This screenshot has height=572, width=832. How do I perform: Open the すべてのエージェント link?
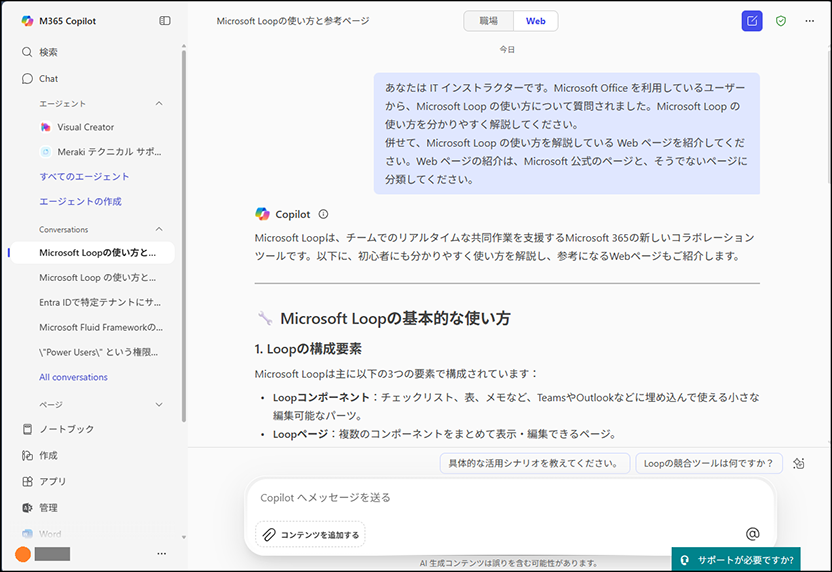pos(84,177)
